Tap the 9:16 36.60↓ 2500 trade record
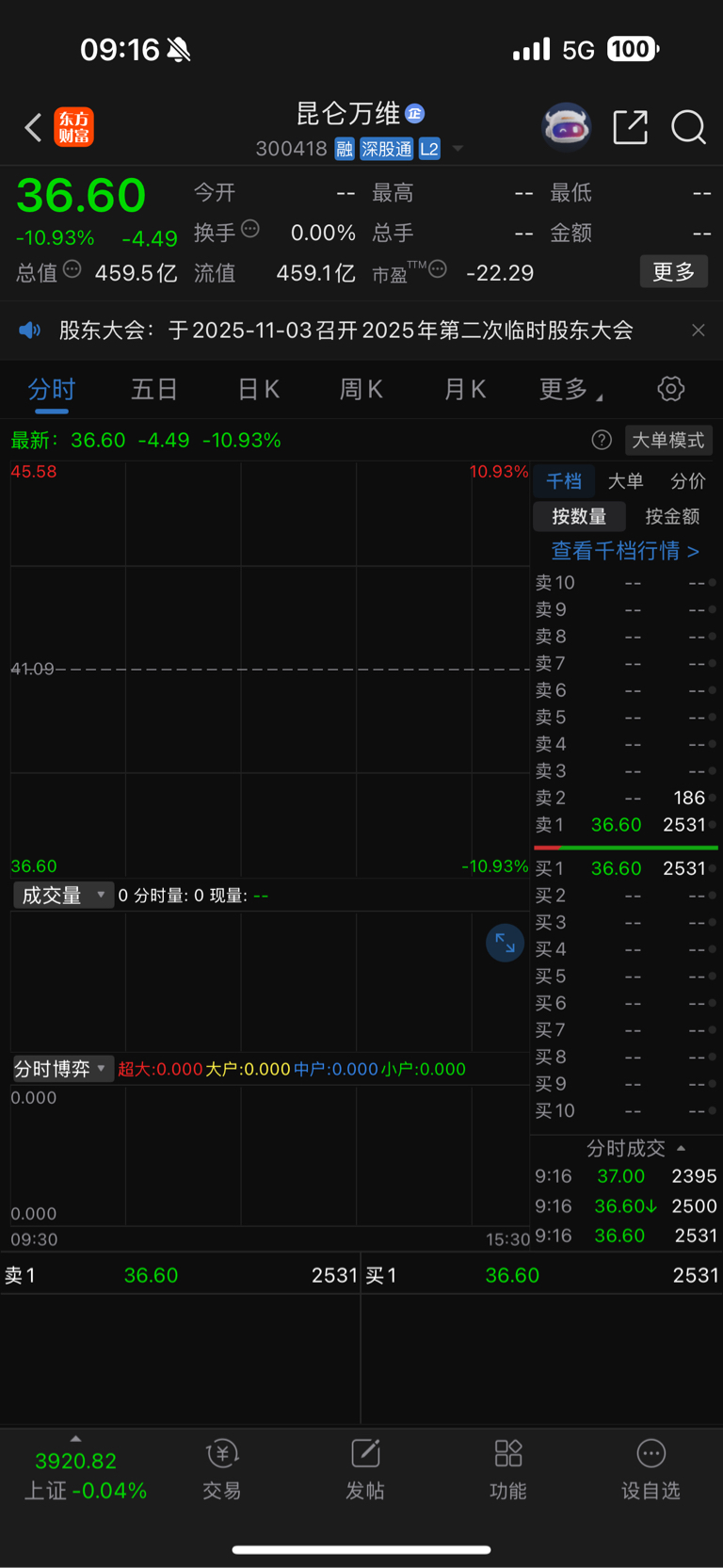This screenshot has width=723, height=1568. click(625, 1206)
